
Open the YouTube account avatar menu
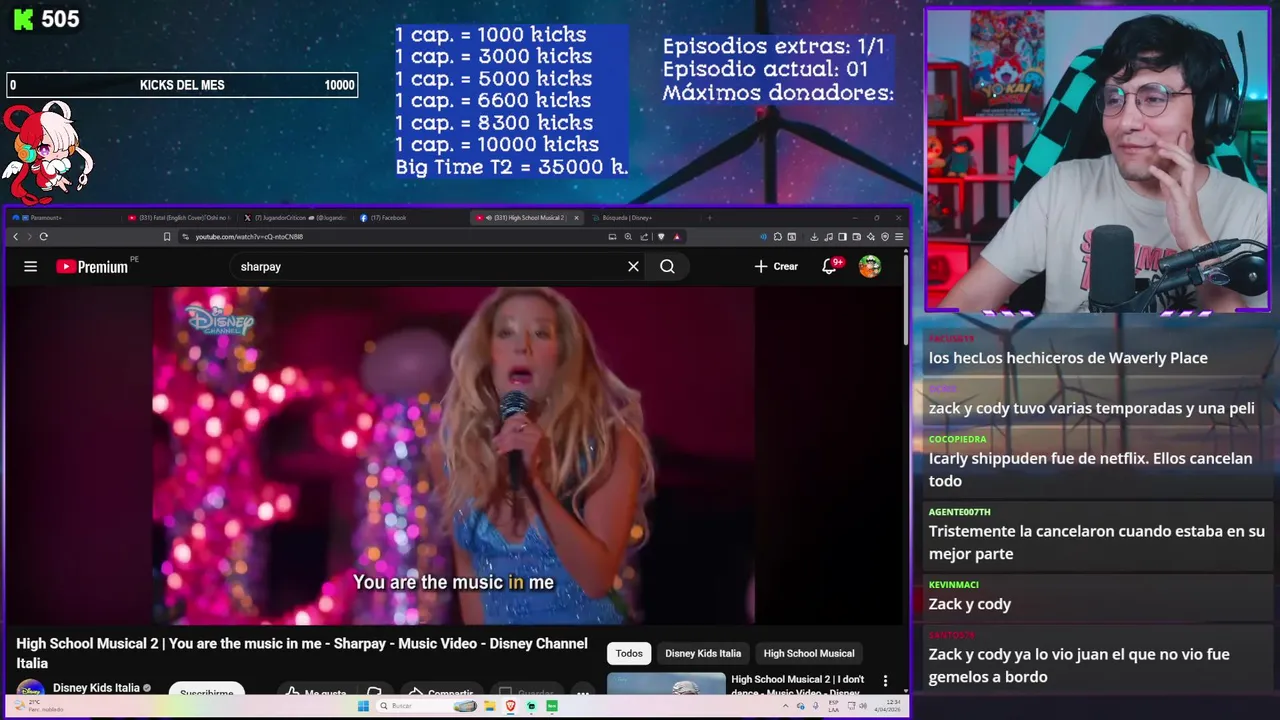(870, 266)
